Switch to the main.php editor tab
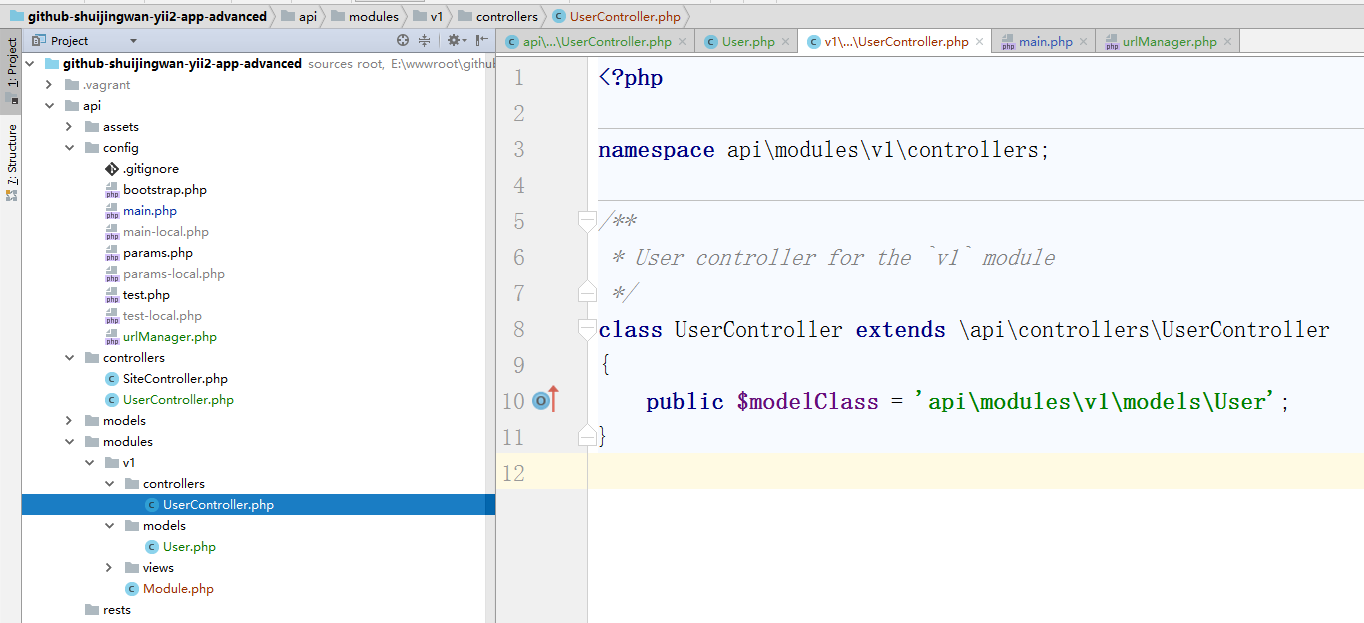Image resolution: width=1364 pixels, height=623 pixels. tap(1044, 42)
